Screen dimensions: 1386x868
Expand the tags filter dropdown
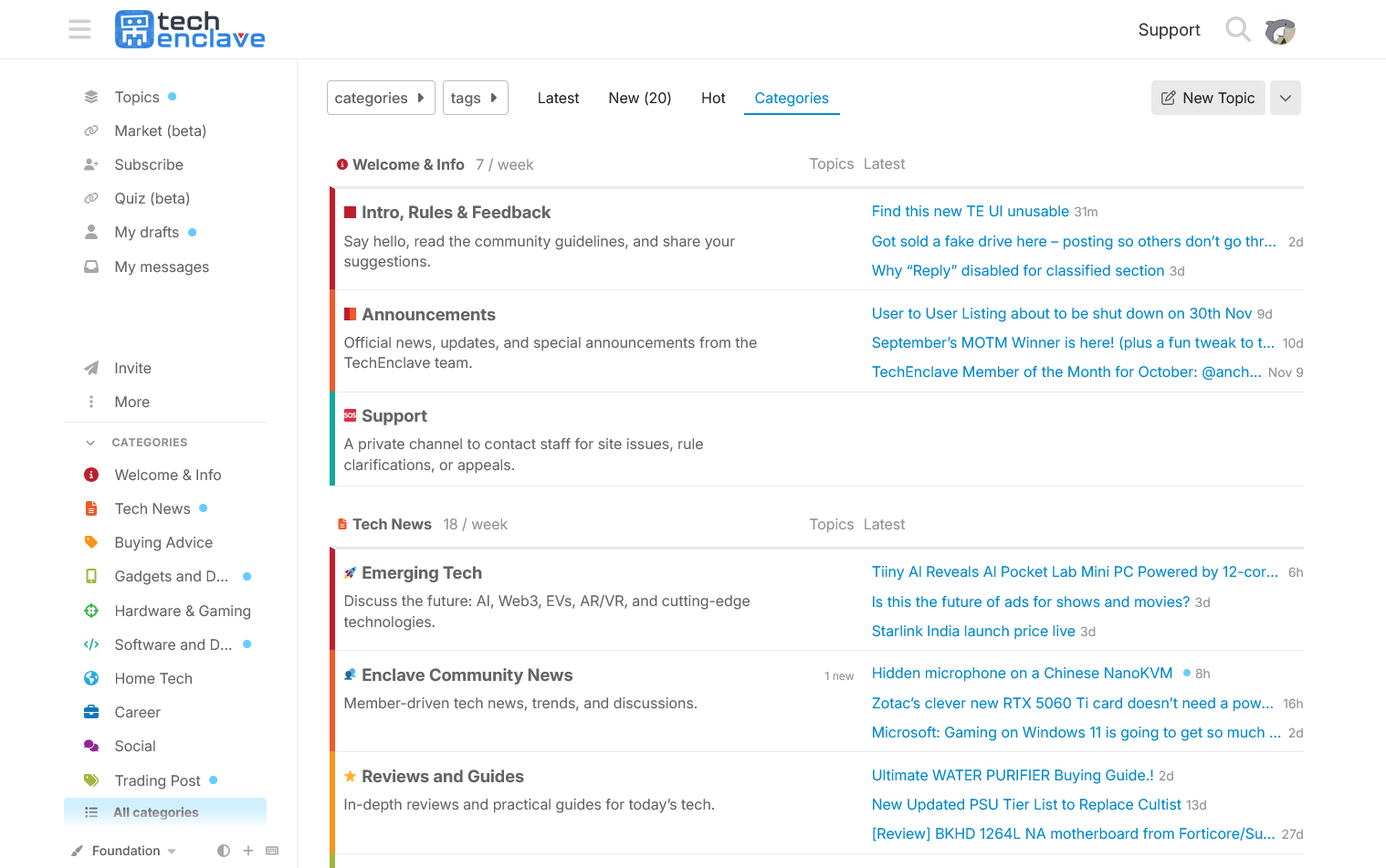pyautogui.click(x=475, y=98)
